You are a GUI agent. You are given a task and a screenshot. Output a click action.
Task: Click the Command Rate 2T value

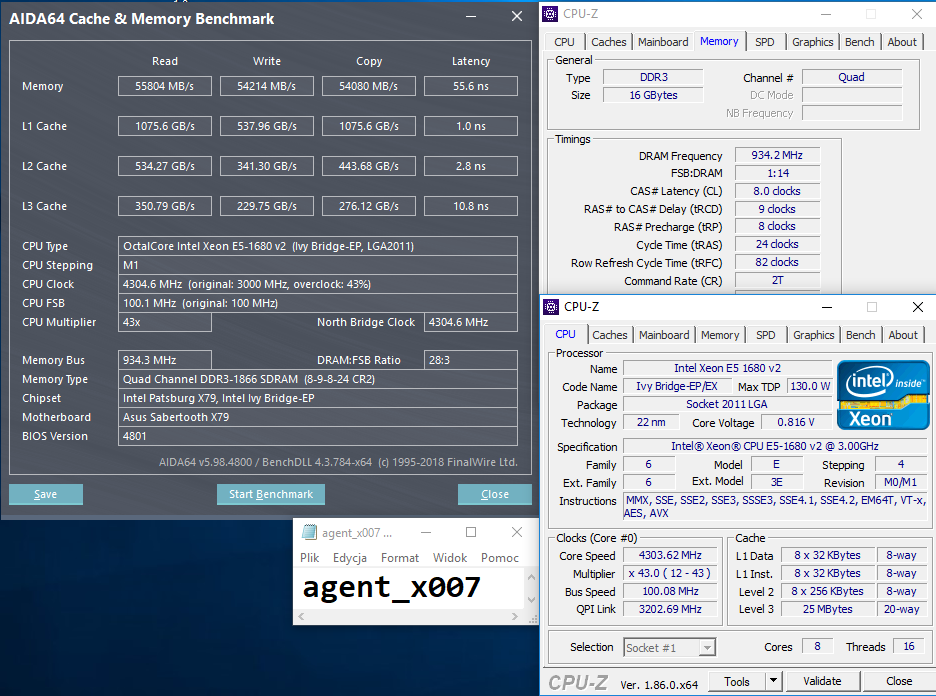click(x=777, y=281)
